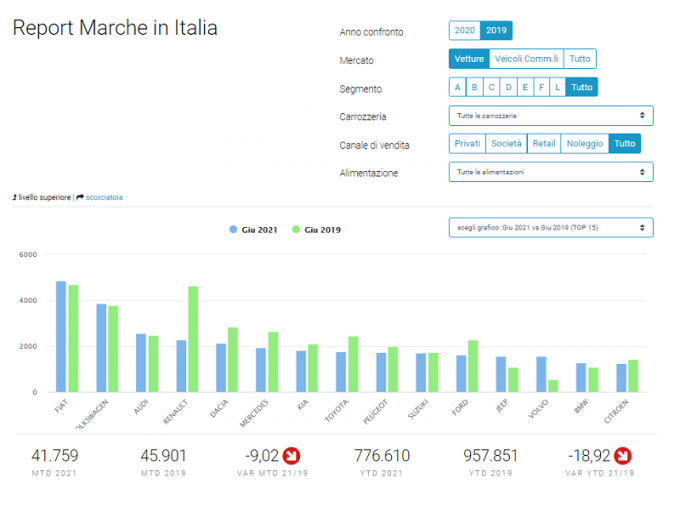Screen dimensions: 680x512
Task: Select 2019 as comparison year
Action: (x=496, y=30)
